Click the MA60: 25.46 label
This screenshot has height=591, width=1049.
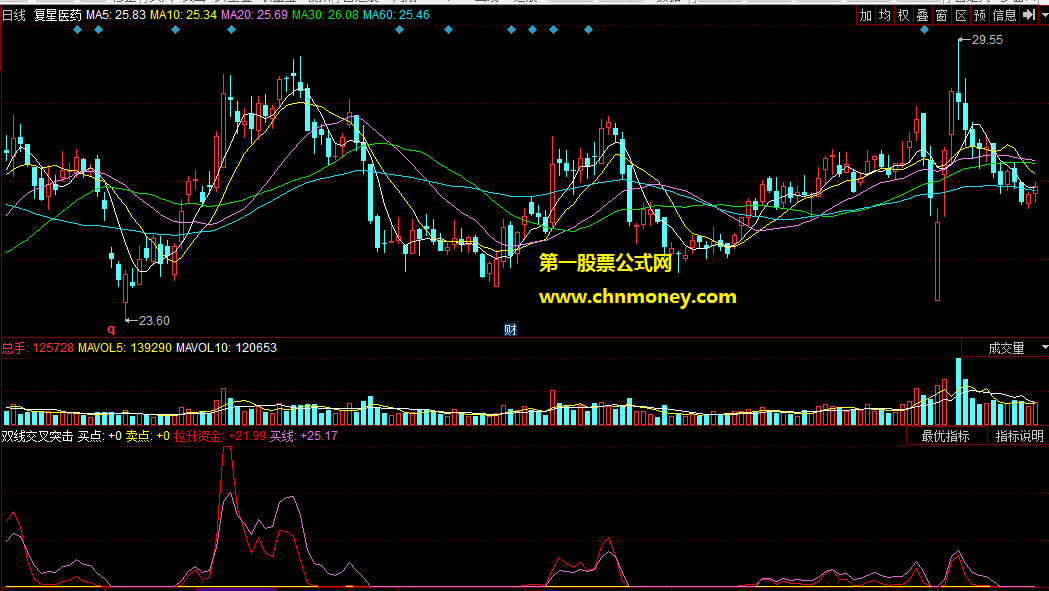396,15
